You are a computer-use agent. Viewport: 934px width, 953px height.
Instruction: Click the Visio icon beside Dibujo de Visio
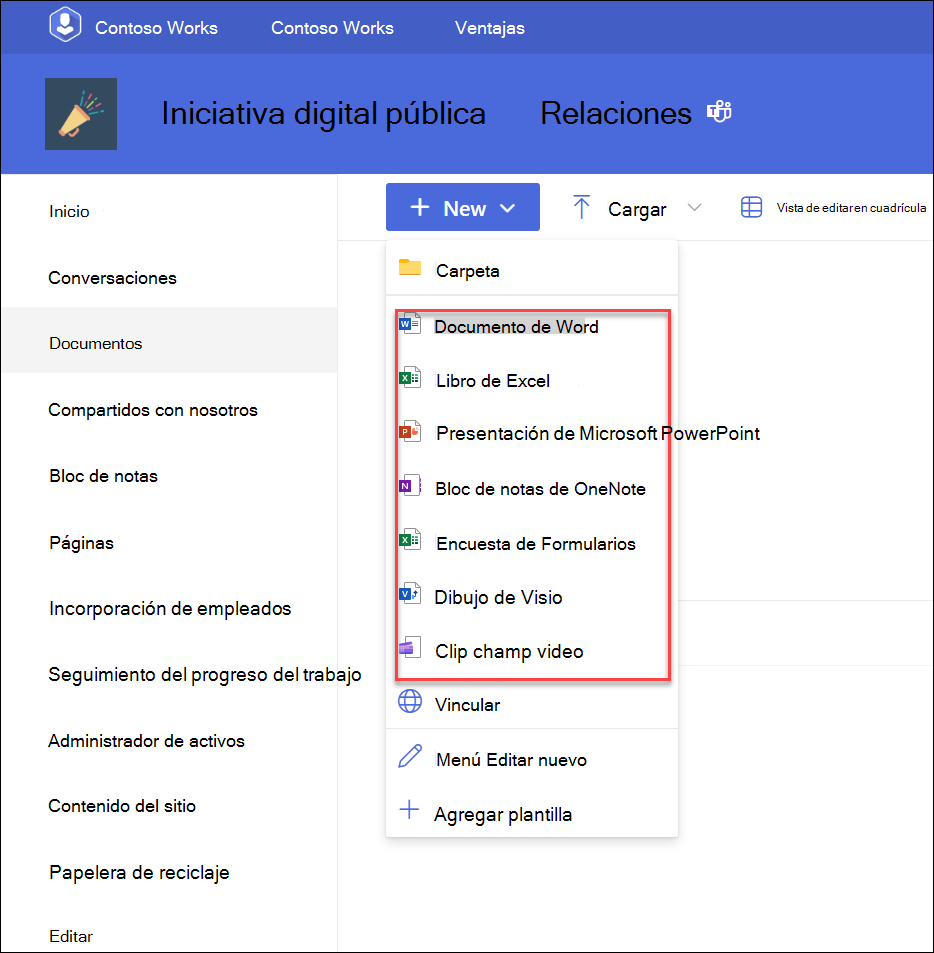pos(410,594)
